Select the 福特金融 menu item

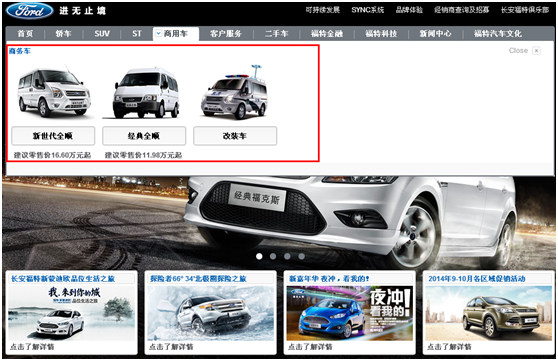point(327,34)
